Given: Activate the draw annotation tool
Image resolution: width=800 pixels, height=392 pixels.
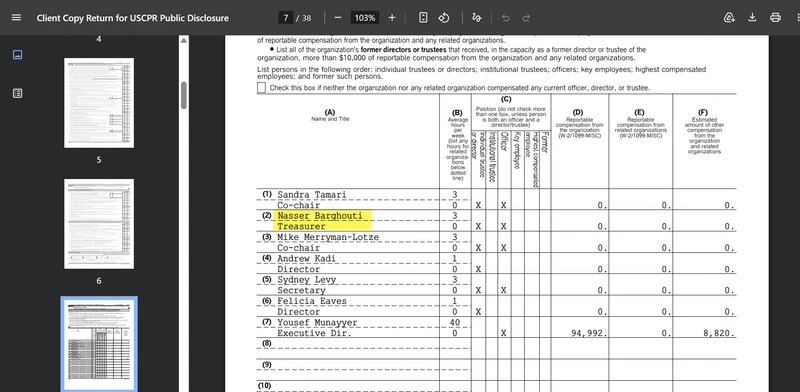Looking at the screenshot, I should click(477, 17).
